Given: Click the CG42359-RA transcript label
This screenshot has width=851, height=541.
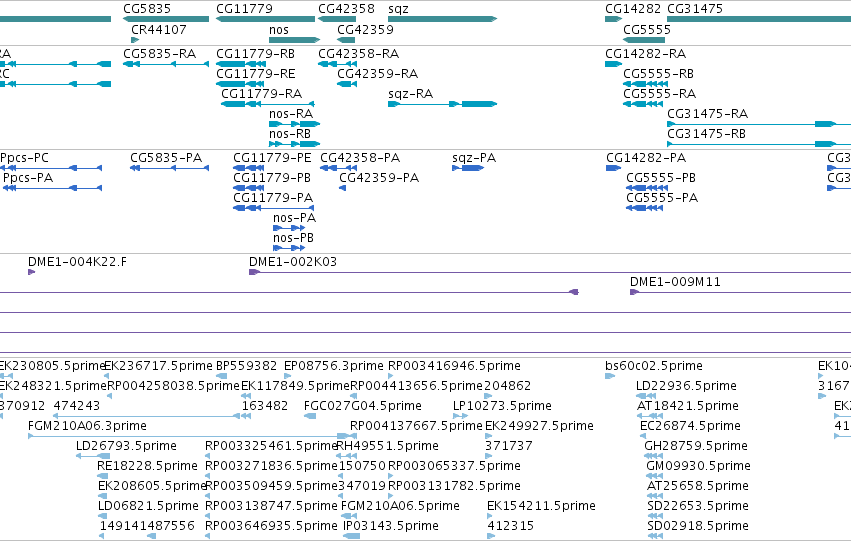Looking at the screenshot, I should tap(377, 74).
